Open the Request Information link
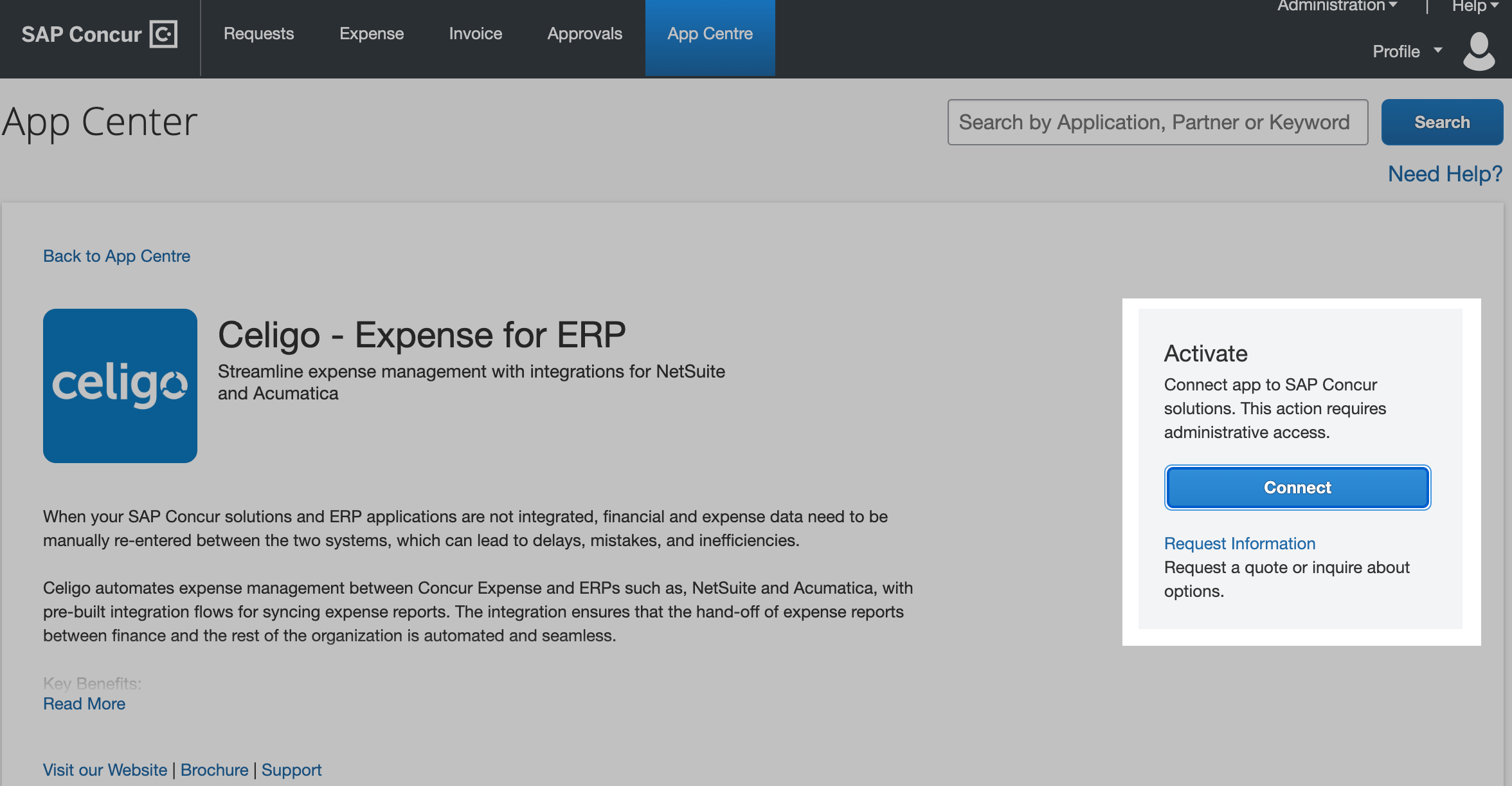Image resolution: width=1512 pixels, height=786 pixels. (x=1239, y=544)
